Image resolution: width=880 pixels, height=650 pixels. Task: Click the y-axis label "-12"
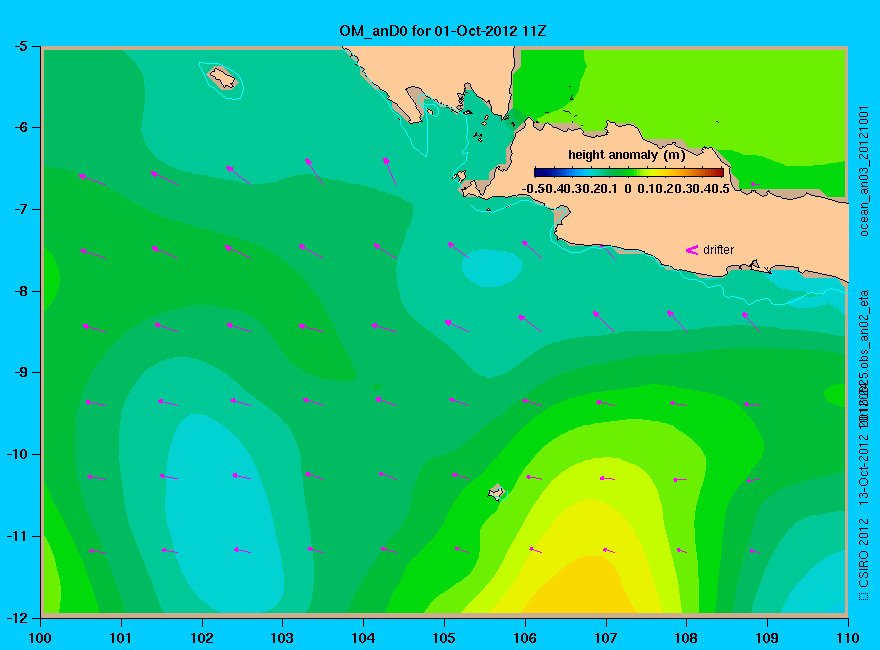coord(17,617)
